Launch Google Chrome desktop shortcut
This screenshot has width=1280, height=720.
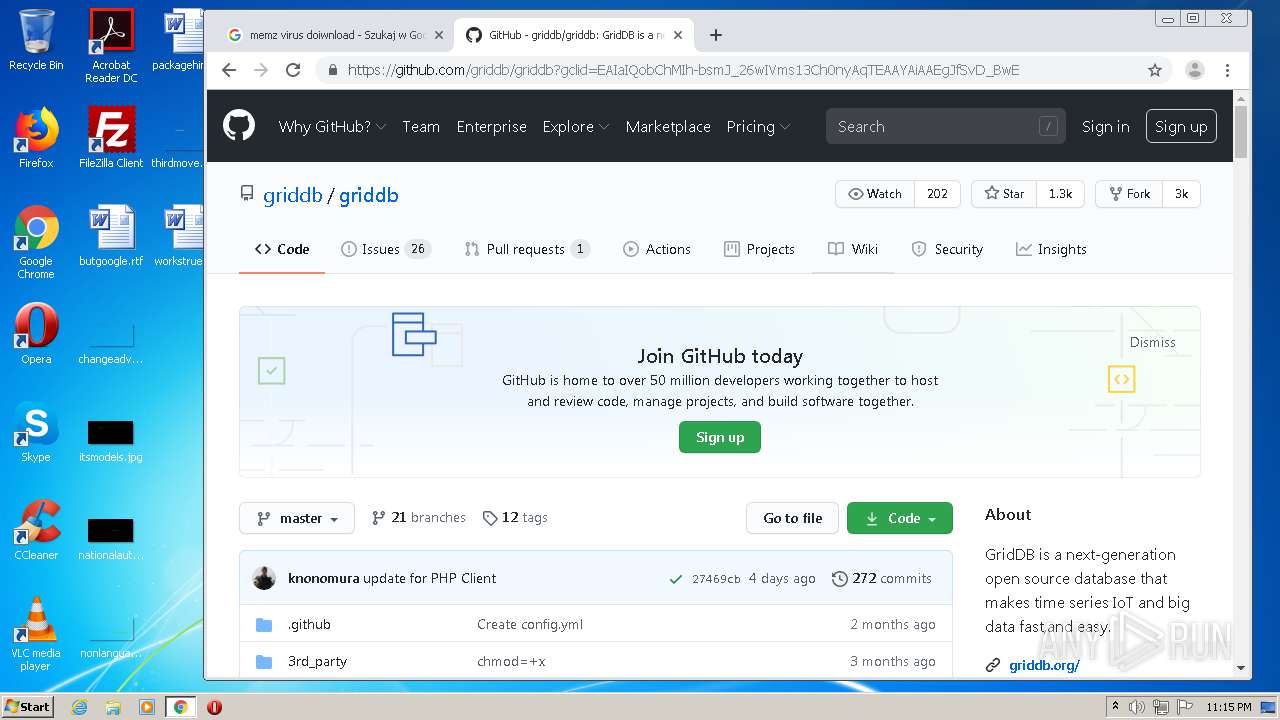[36, 242]
